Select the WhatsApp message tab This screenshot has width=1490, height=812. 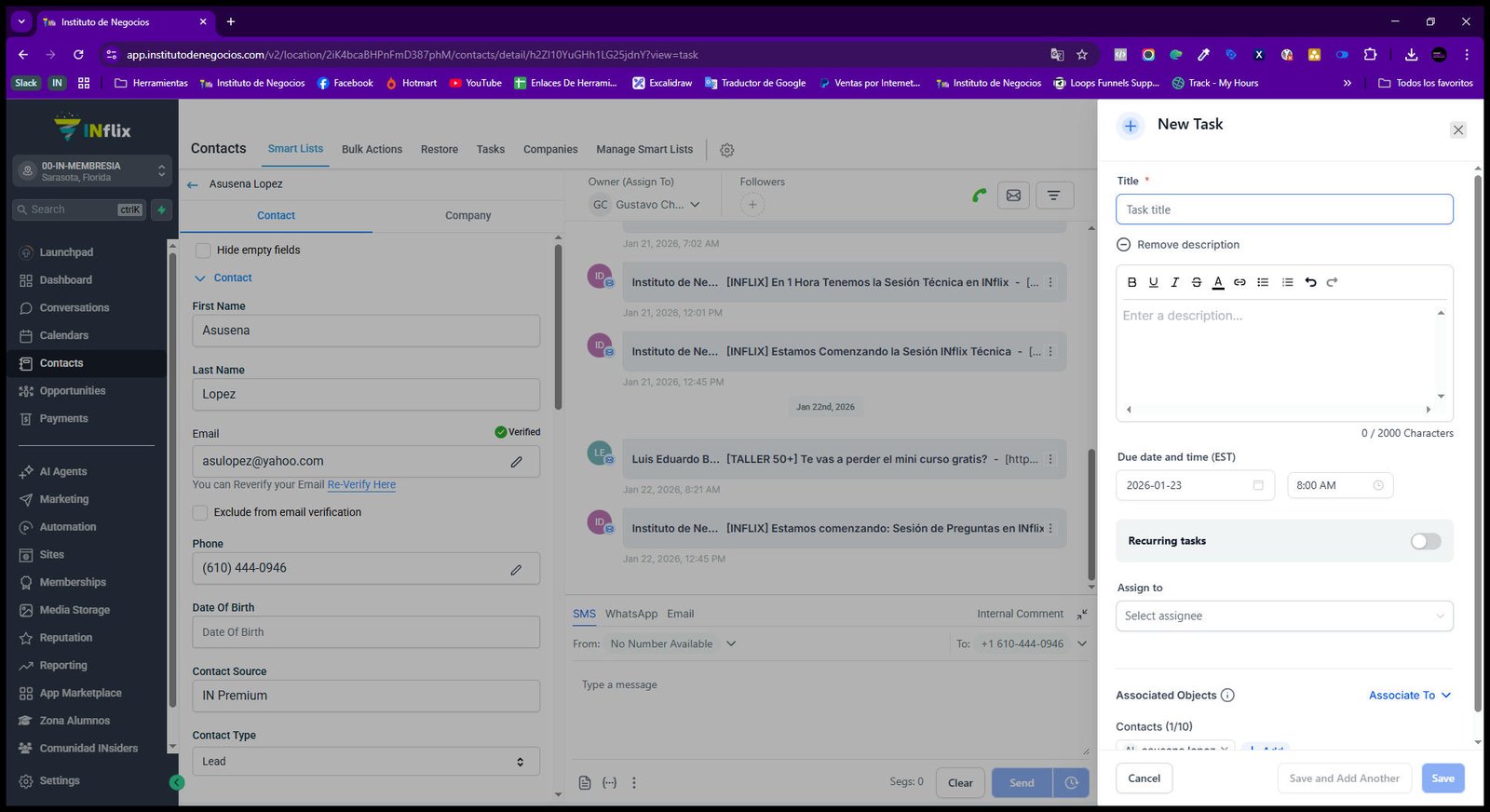pos(631,614)
